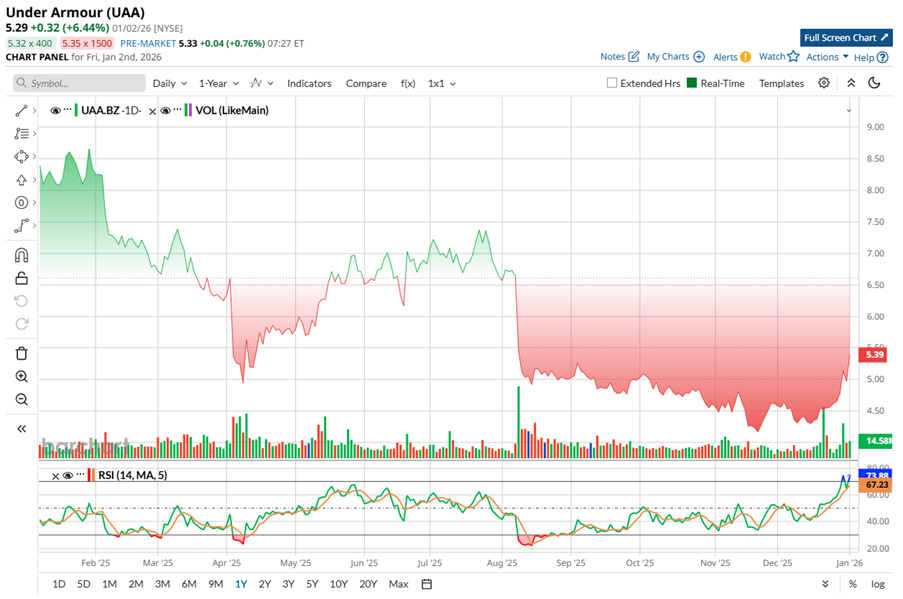Click the 67.23 RSI value label

pos(876,485)
